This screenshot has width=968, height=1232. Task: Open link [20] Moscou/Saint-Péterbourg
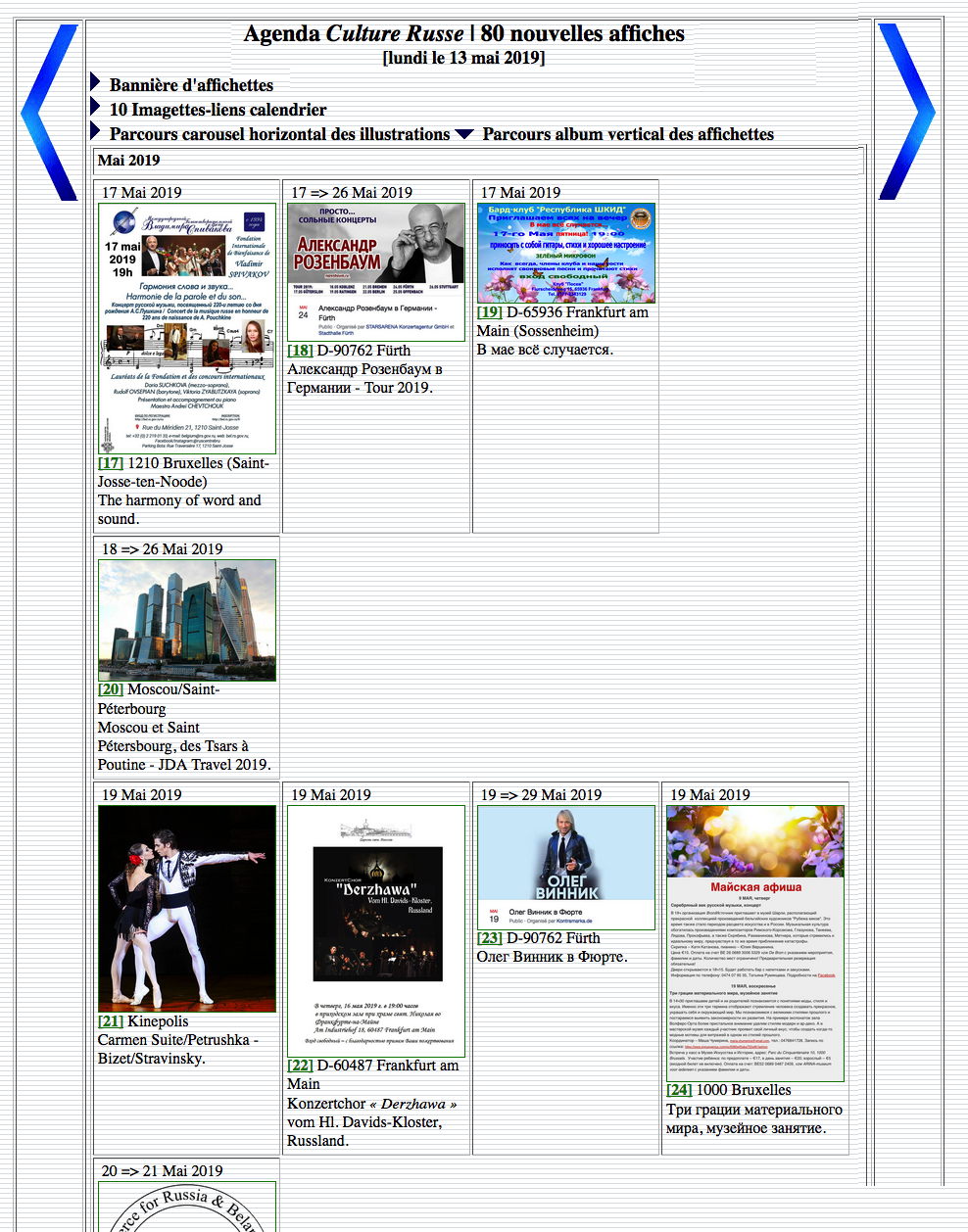click(111, 689)
